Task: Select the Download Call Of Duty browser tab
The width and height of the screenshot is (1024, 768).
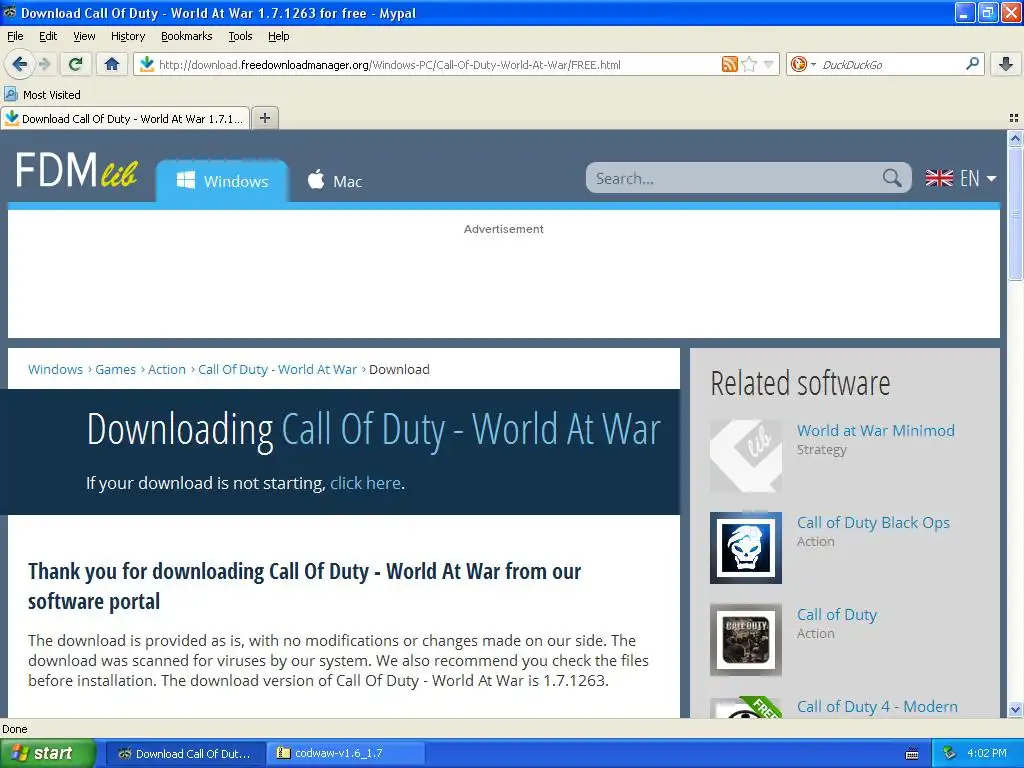Action: point(125,118)
